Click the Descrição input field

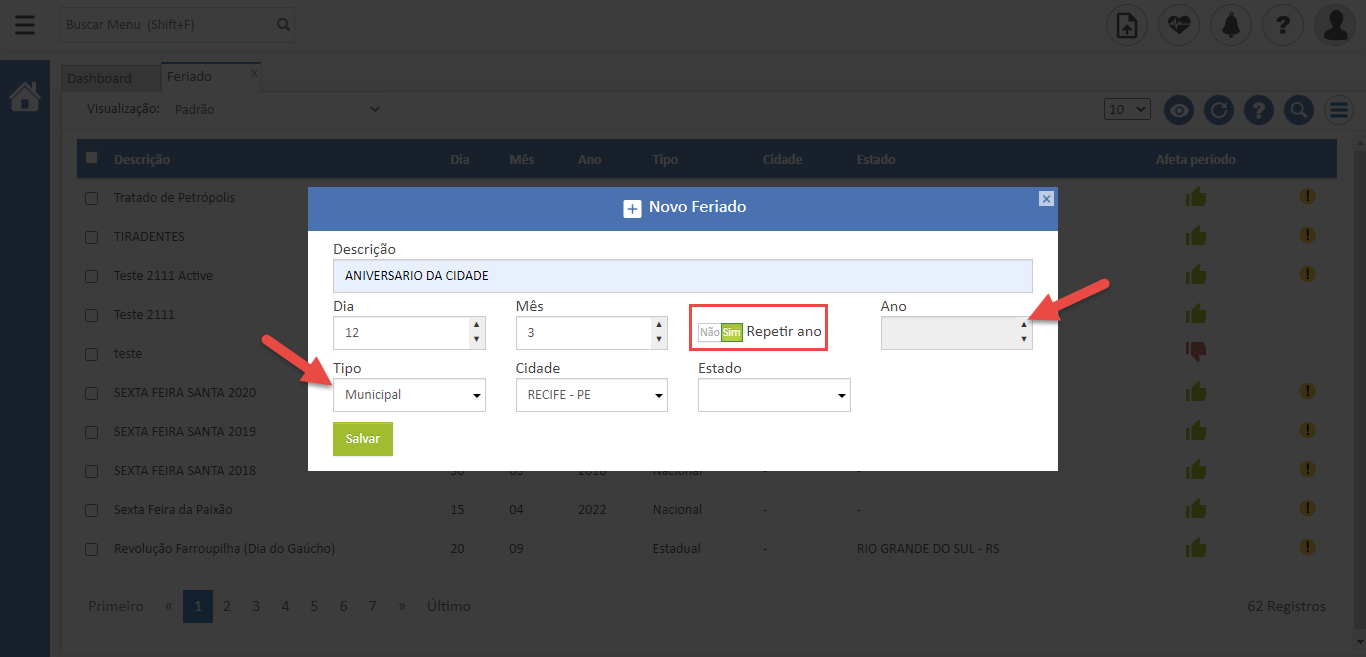(682, 276)
